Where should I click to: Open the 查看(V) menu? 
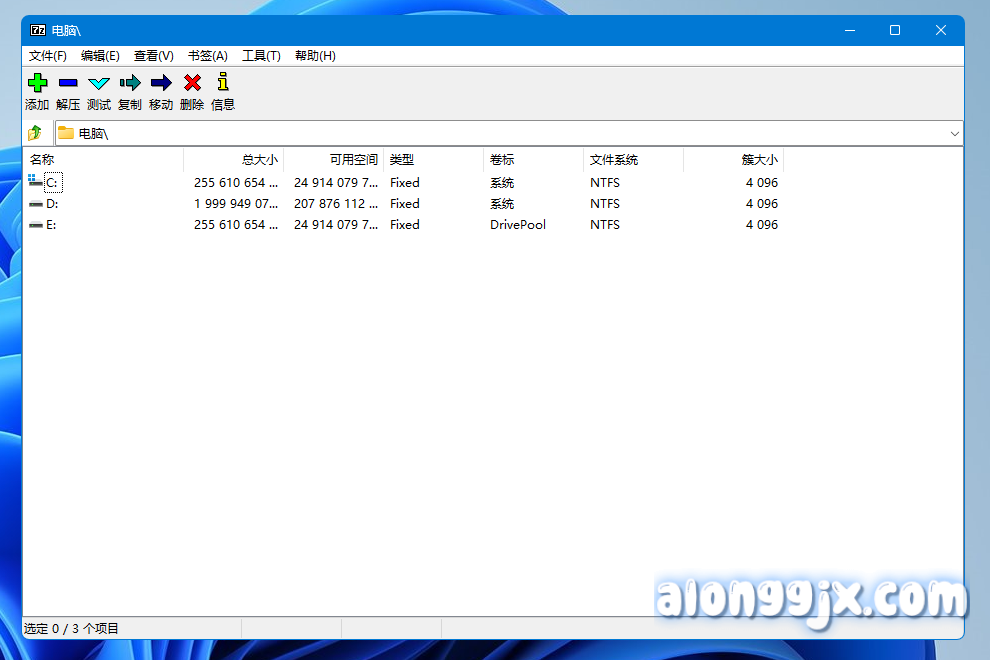154,56
